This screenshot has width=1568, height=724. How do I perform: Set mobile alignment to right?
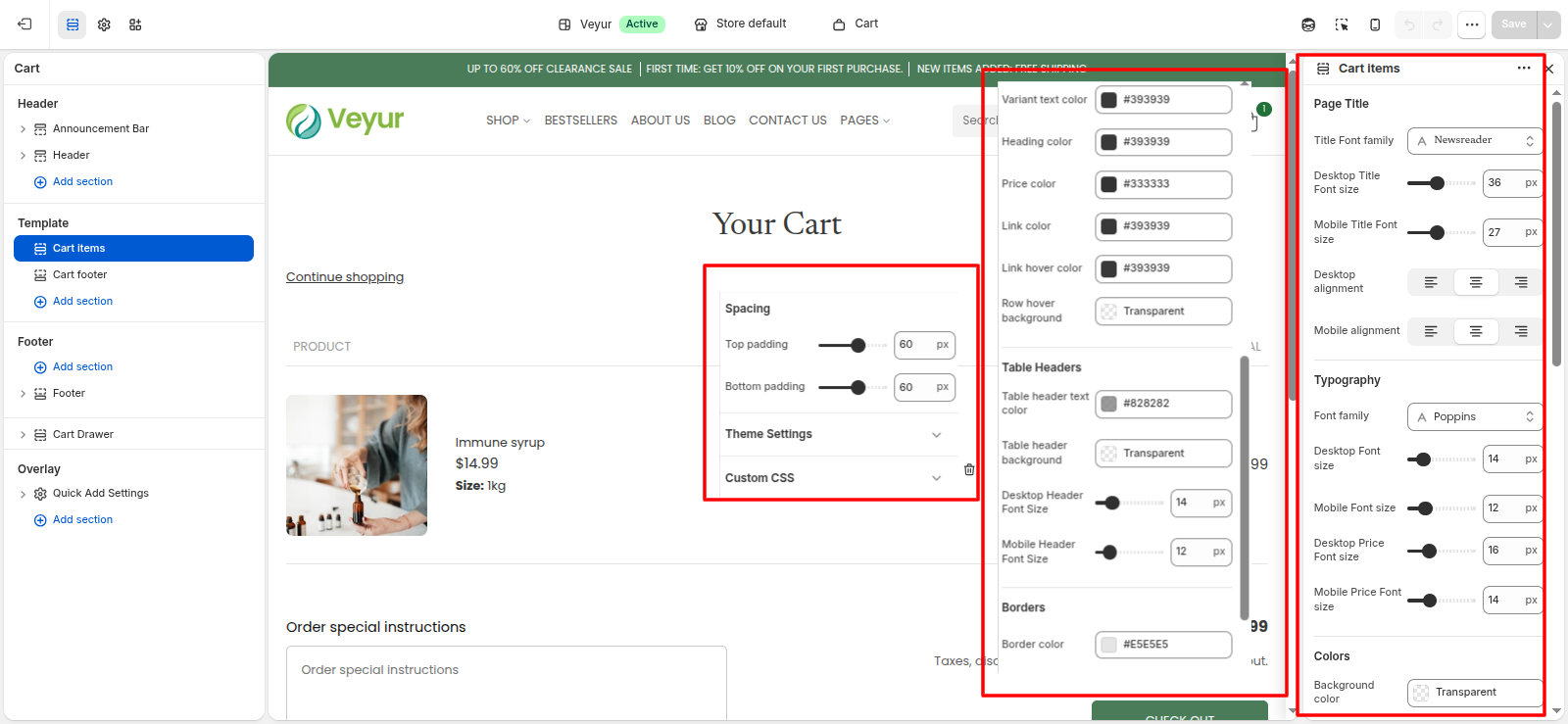tap(1521, 331)
